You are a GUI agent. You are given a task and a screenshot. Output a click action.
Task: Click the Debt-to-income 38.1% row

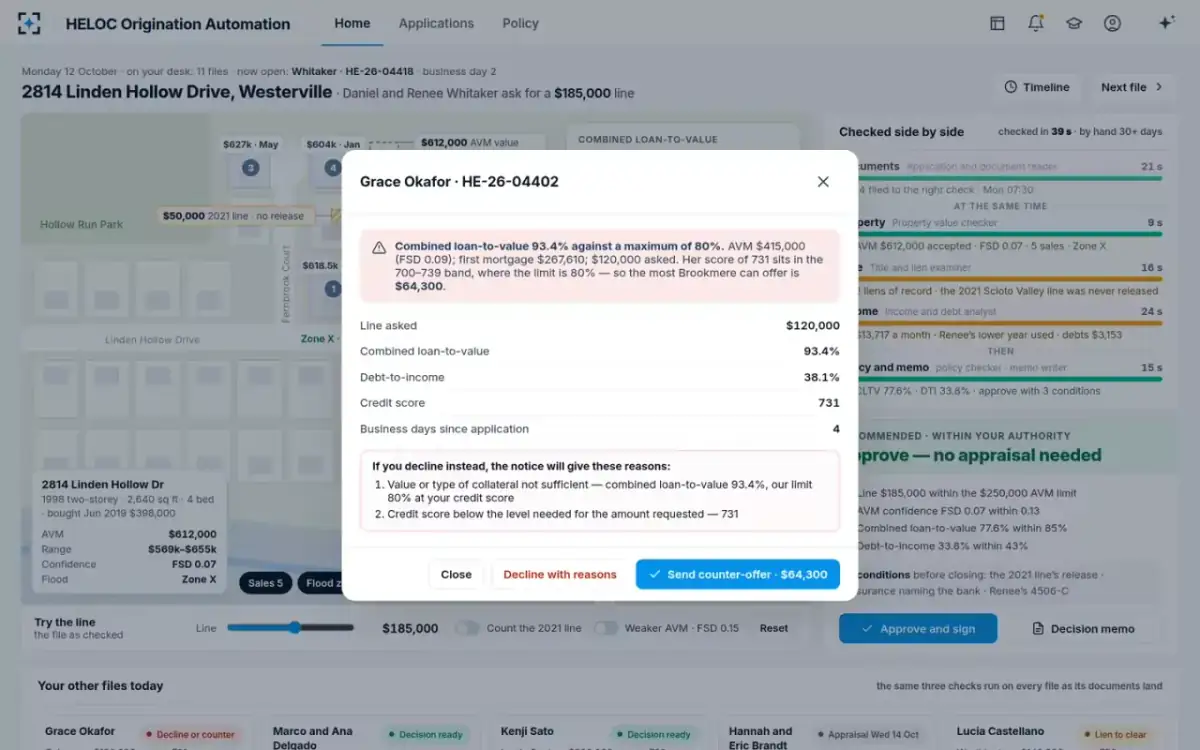pyautogui.click(x=600, y=377)
